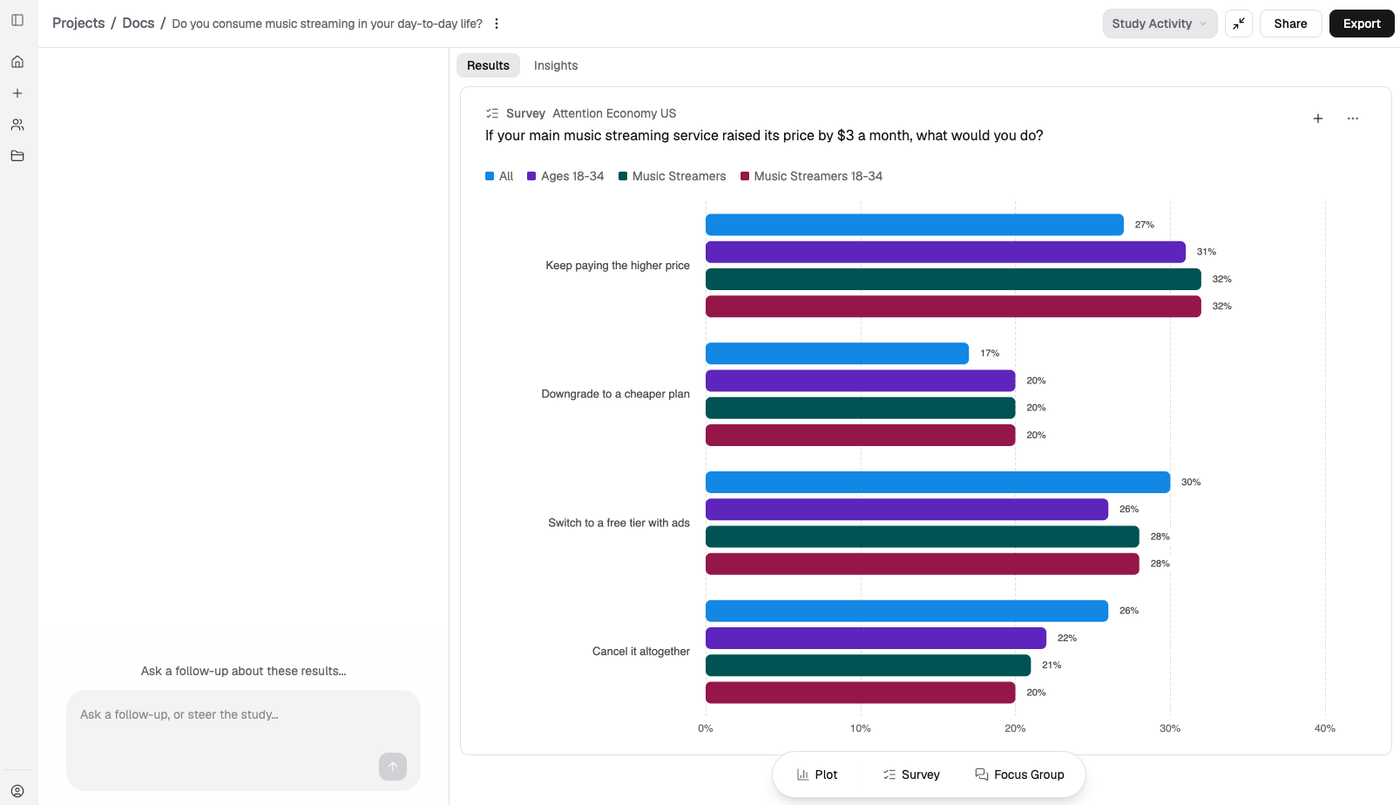Click the Focus Group button

(1019, 775)
